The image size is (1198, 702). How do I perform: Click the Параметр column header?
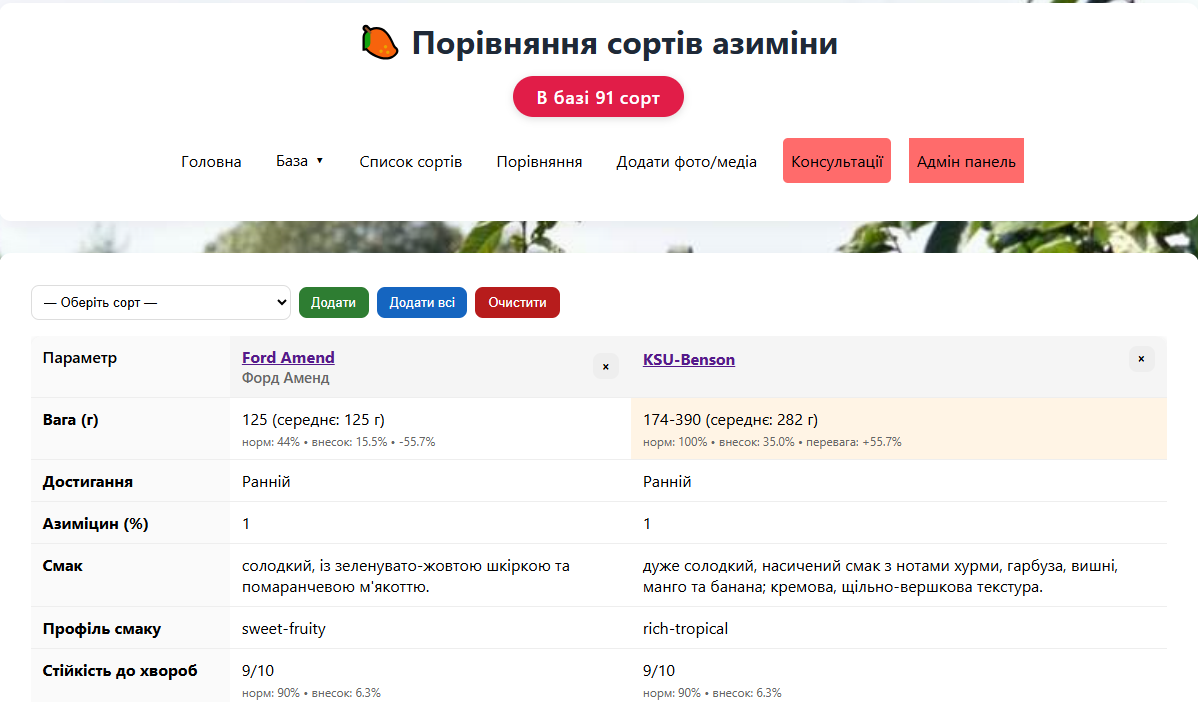click(x=80, y=358)
